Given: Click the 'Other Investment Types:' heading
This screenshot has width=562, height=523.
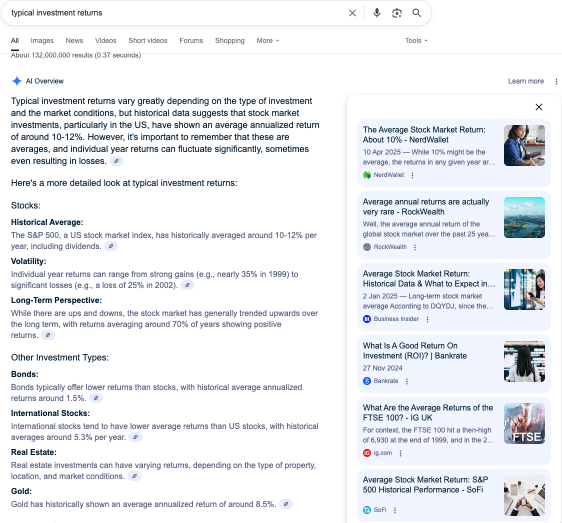Looking at the screenshot, I should tap(60, 358).
